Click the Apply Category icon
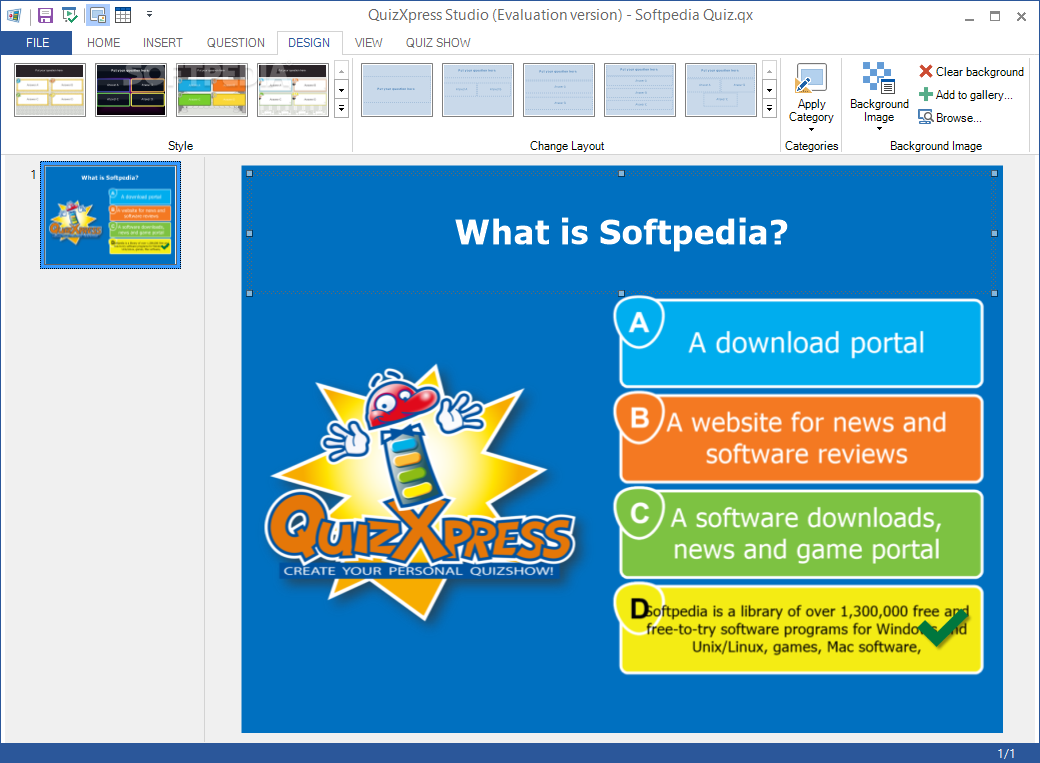Viewport: 1040px width, 763px height. (811, 78)
